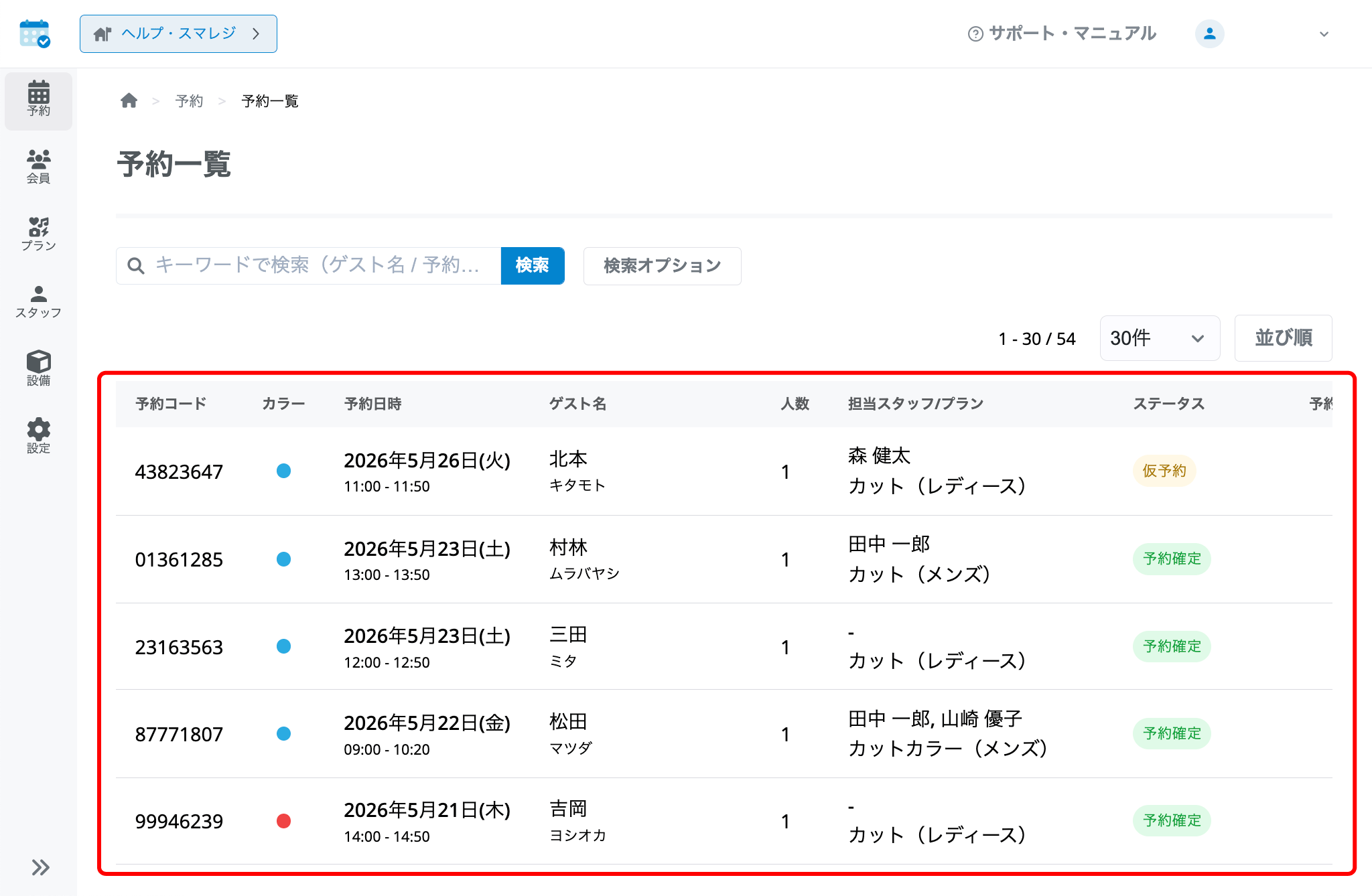Image resolution: width=1372 pixels, height=896 pixels.
Task: Click the 並び順 sort button
Action: pyautogui.click(x=1283, y=338)
